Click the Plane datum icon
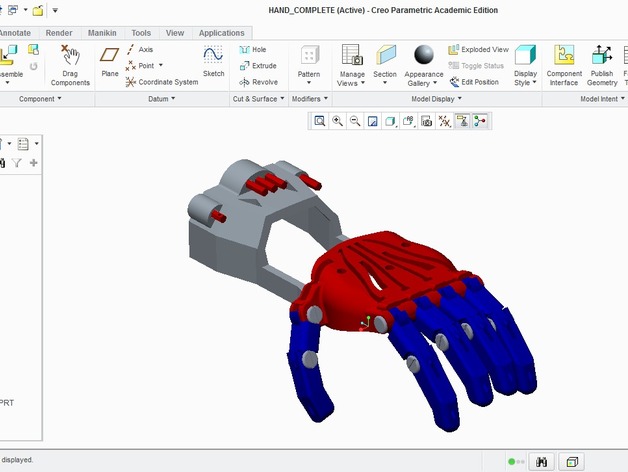 tap(109, 61)
